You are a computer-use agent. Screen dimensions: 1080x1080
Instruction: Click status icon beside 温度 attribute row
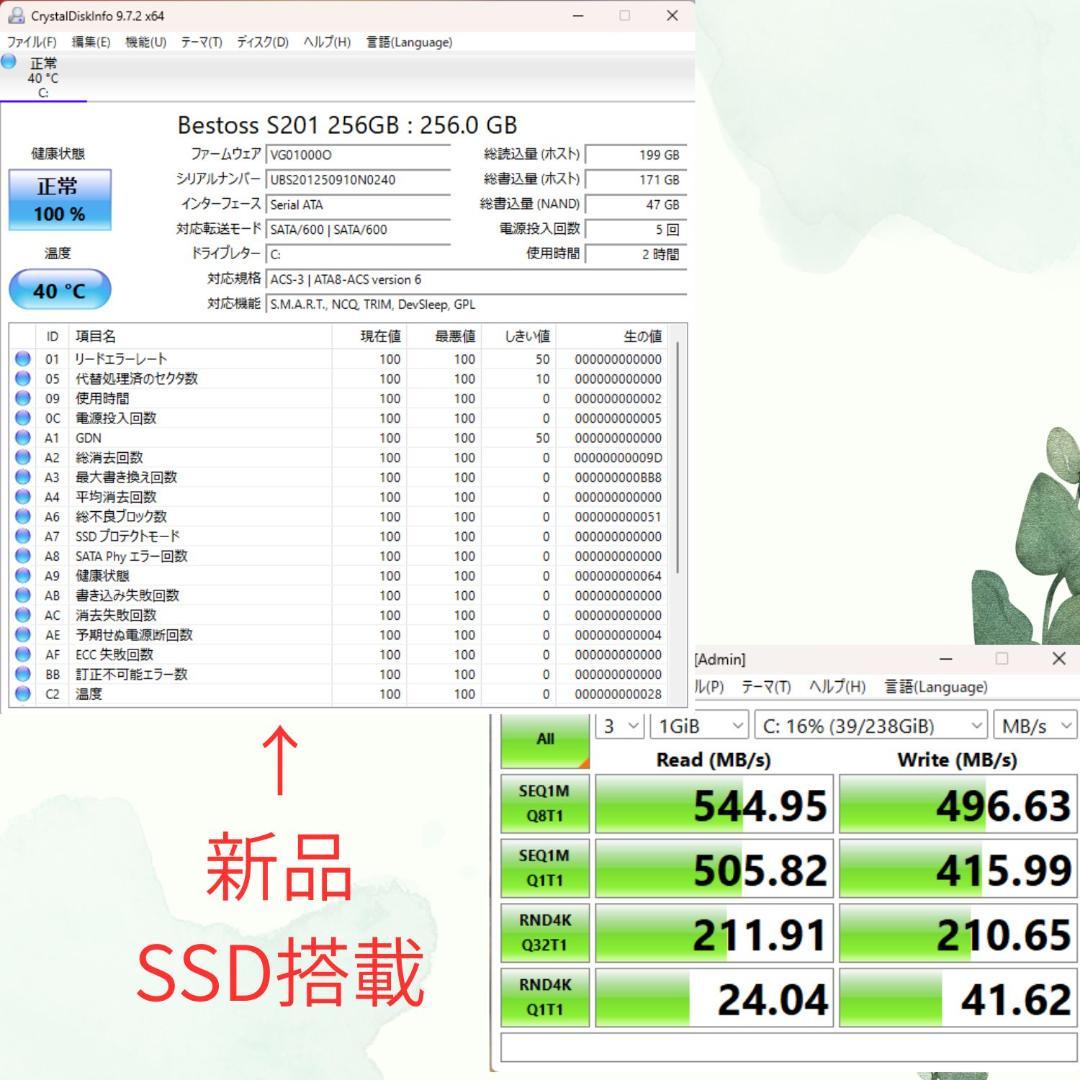(22, 694)
